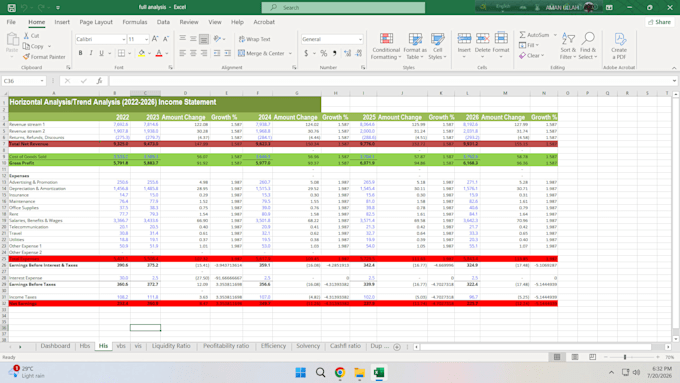
Task: Apply Comma Style format
Action: point(335,53)
